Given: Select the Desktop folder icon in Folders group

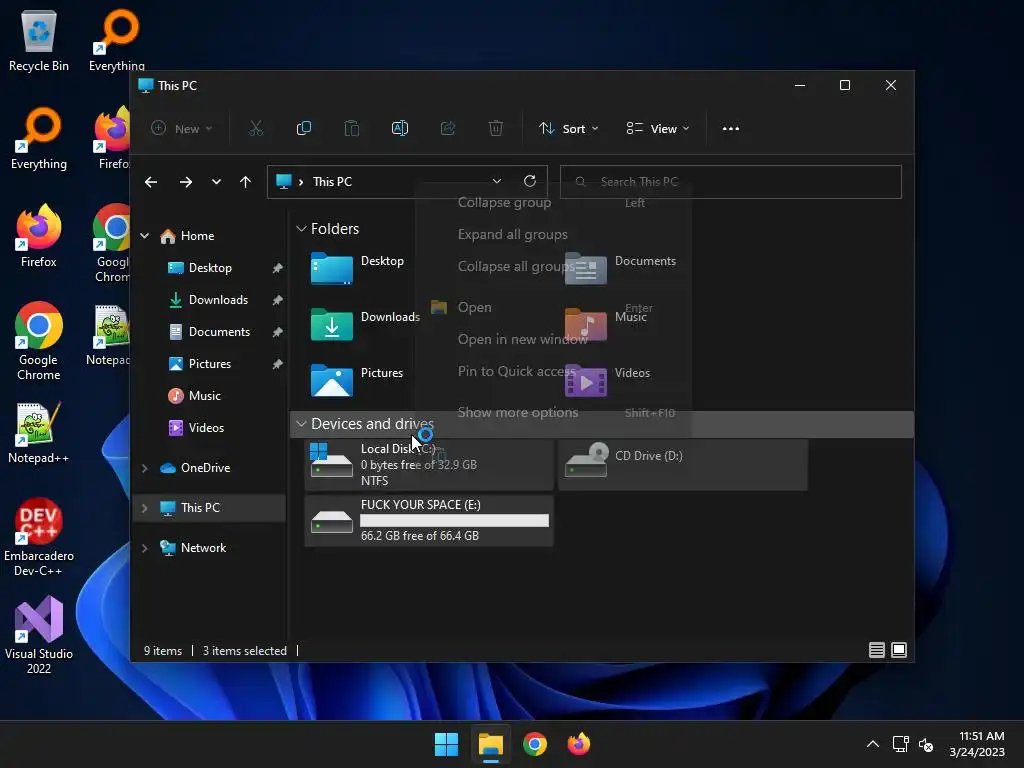Looking at the screenshot, I should coord(332,268).
